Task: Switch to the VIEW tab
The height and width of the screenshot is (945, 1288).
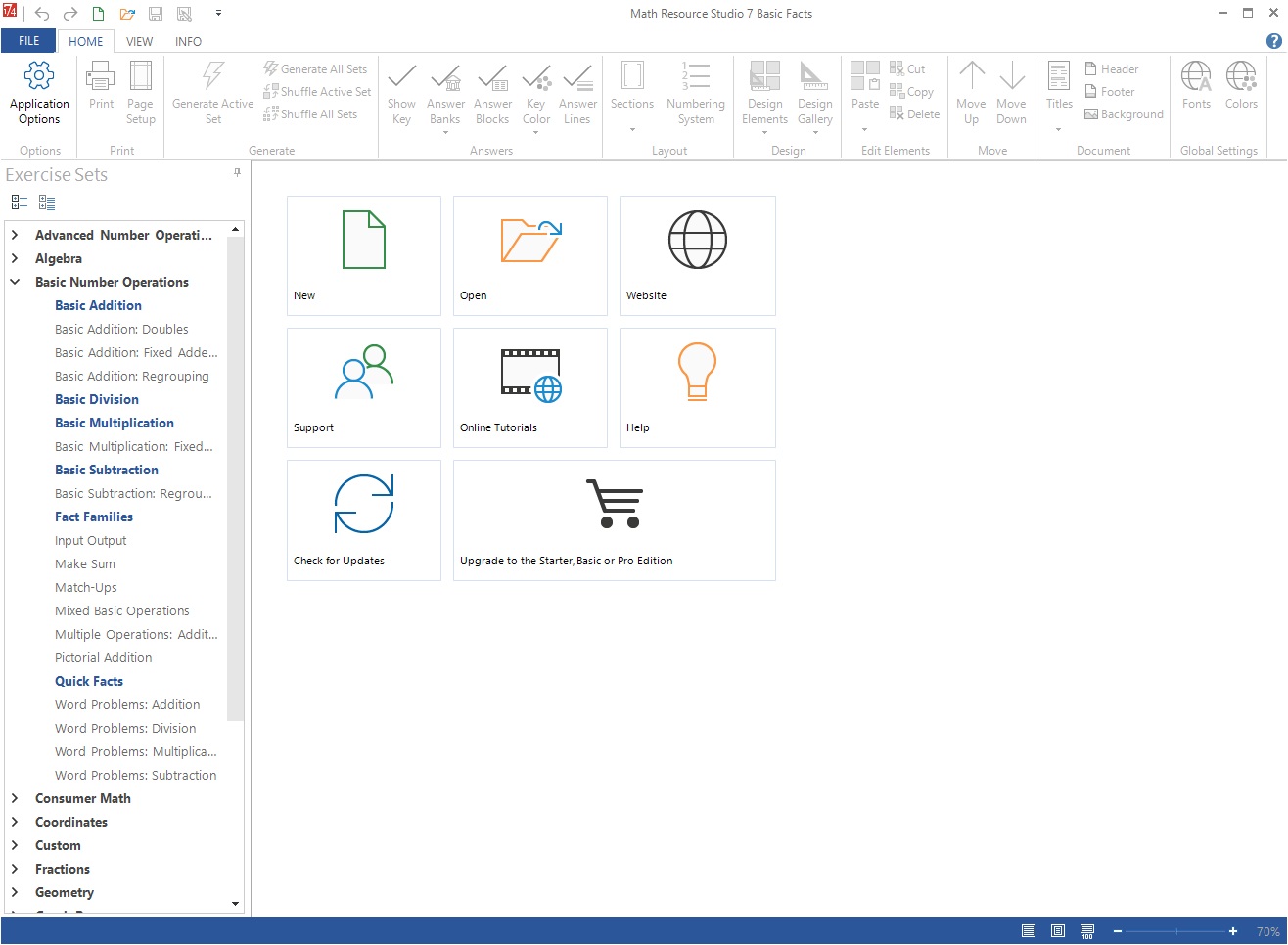Action: [140, 41]
